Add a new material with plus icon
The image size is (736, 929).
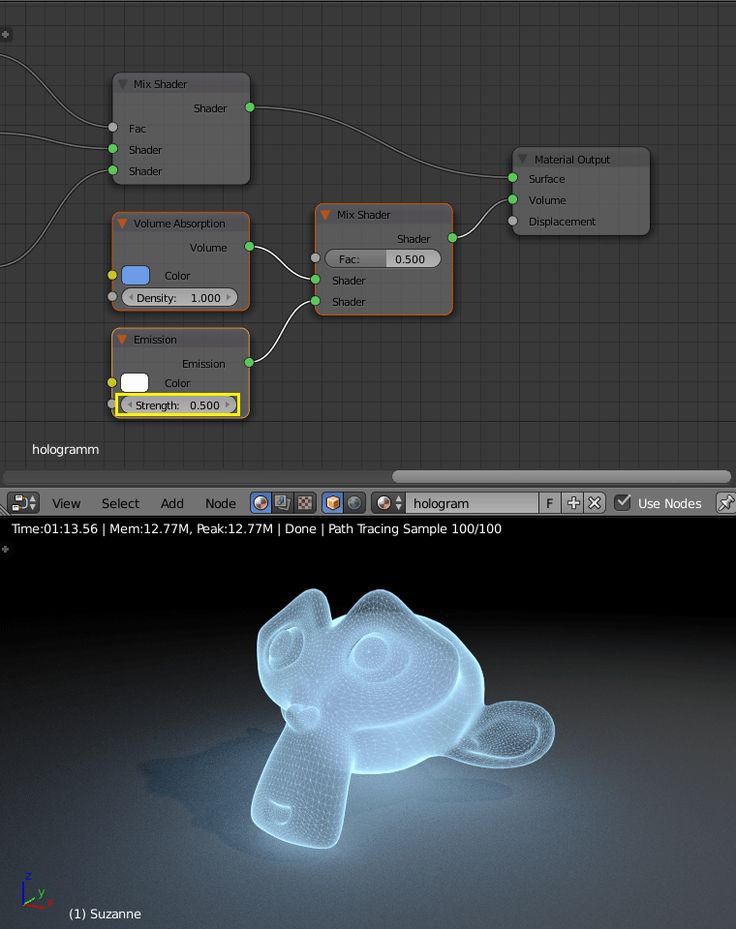click(x=573, y=503)
